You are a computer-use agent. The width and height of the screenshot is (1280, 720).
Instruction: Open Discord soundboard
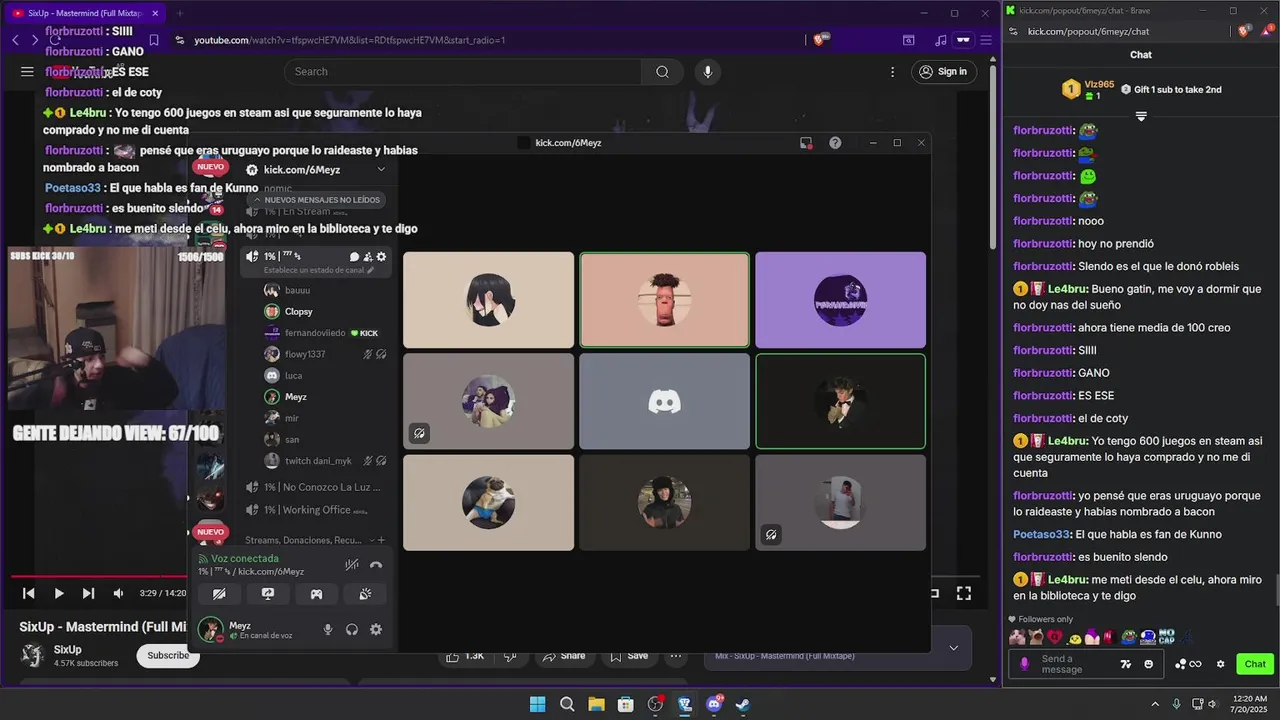(365, 594)
